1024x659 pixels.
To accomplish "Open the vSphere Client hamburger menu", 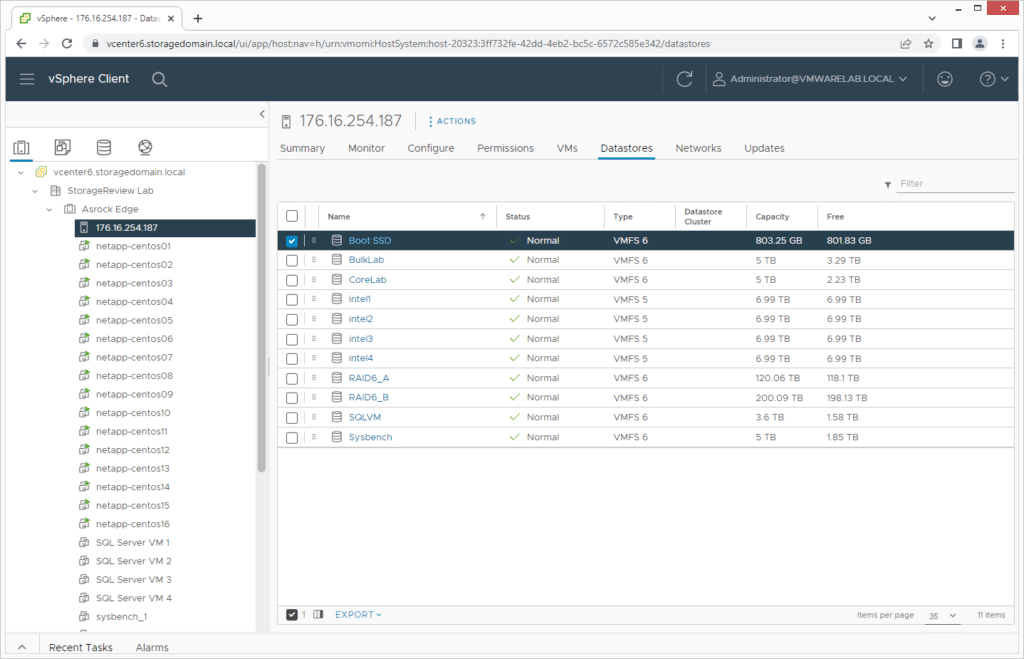I will (x=27, y=79).
